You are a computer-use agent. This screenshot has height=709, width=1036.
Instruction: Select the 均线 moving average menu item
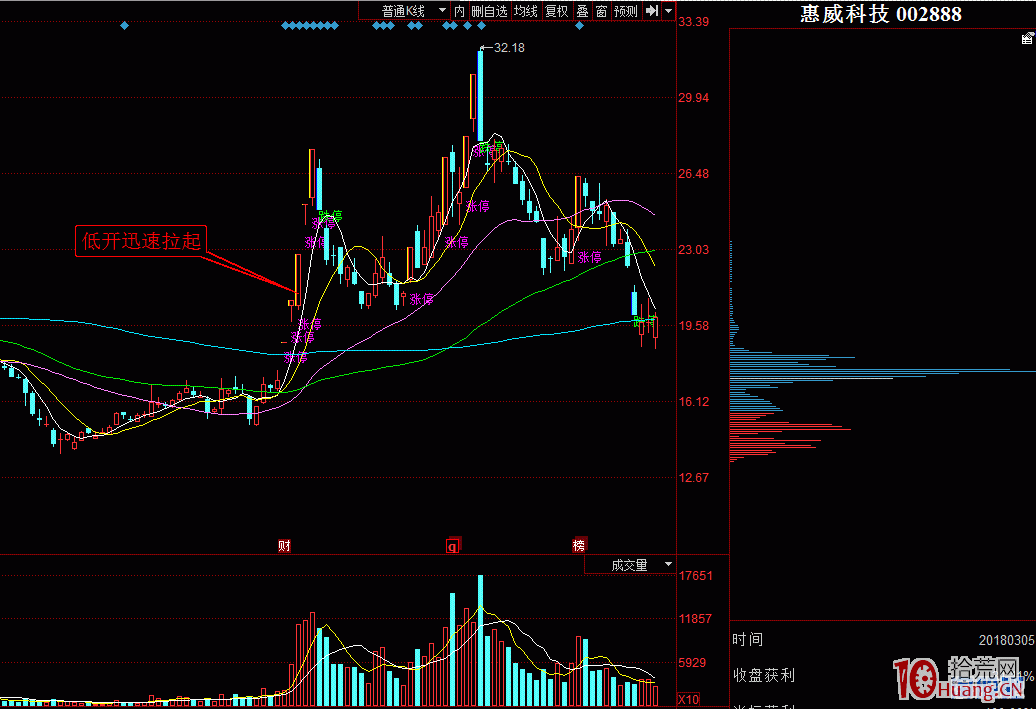click(526, 11)
